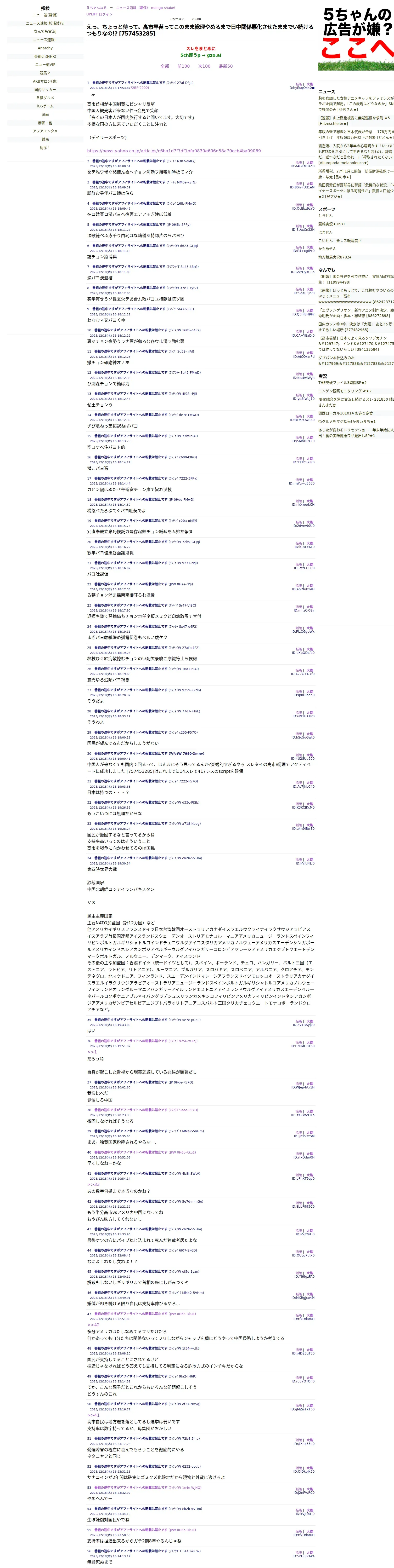
Task: Open the ニュース速報(杉浦綾乃) sidebar board
Action: pyautogui.click(x=45, y=23)
